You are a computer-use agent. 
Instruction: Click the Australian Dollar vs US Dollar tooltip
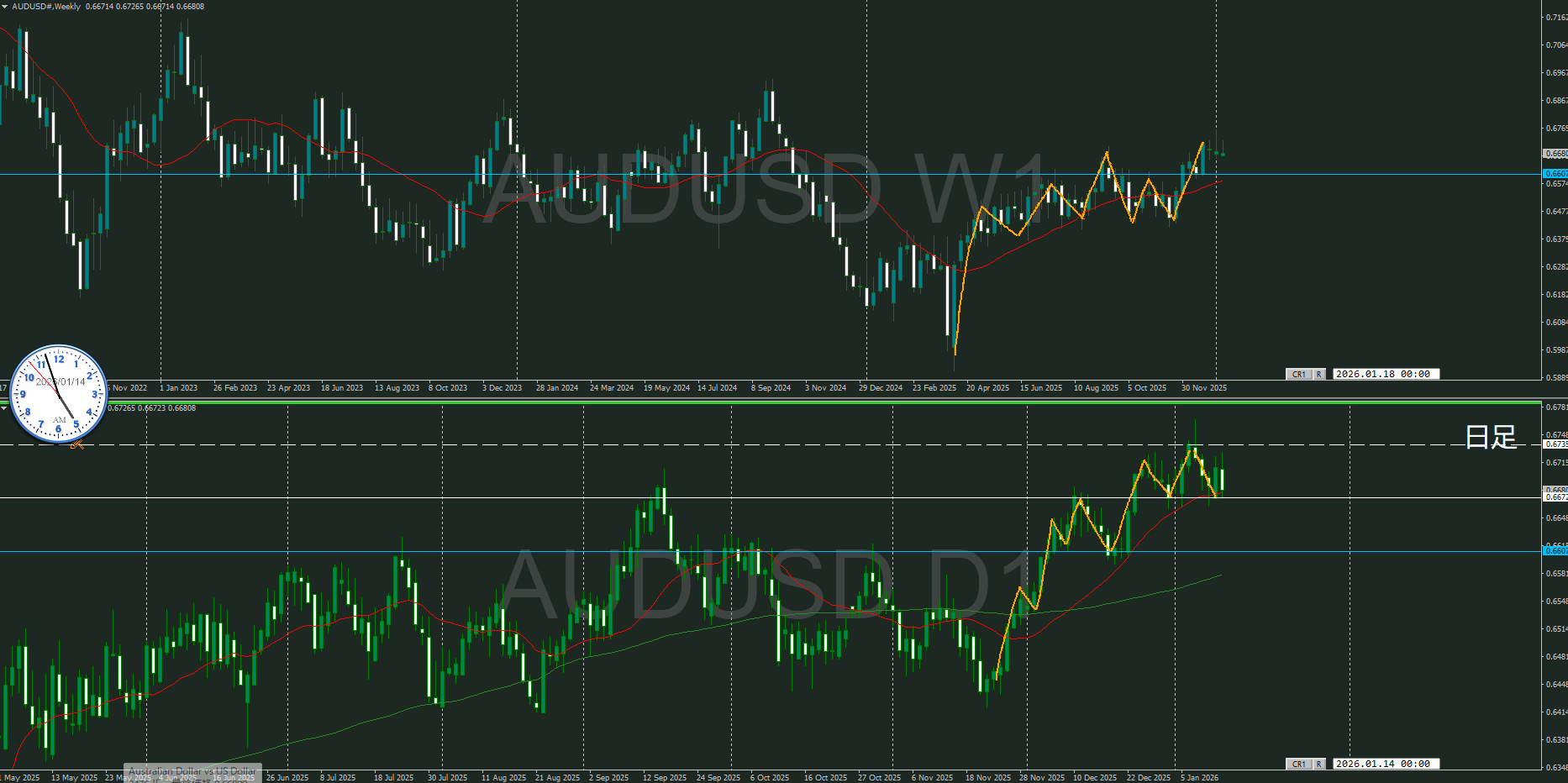tap(192, 771)
